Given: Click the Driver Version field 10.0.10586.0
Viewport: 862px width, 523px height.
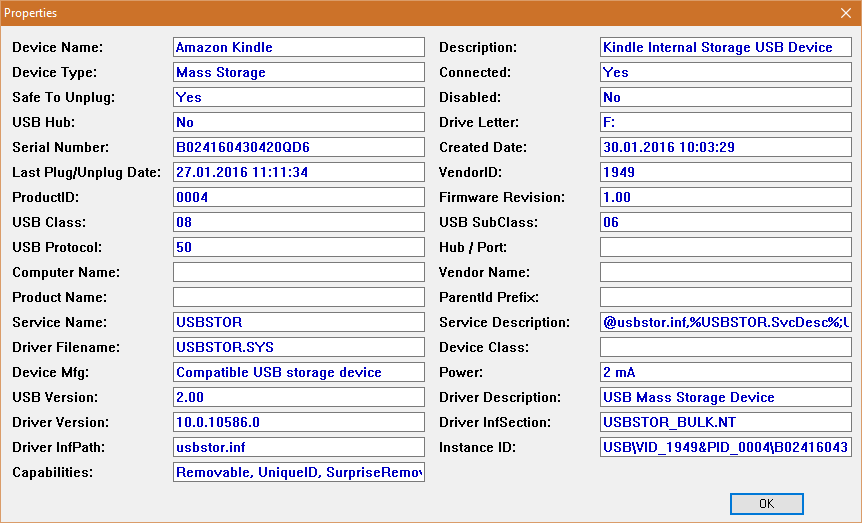Looking at the screenshot, I should [299, 422].
